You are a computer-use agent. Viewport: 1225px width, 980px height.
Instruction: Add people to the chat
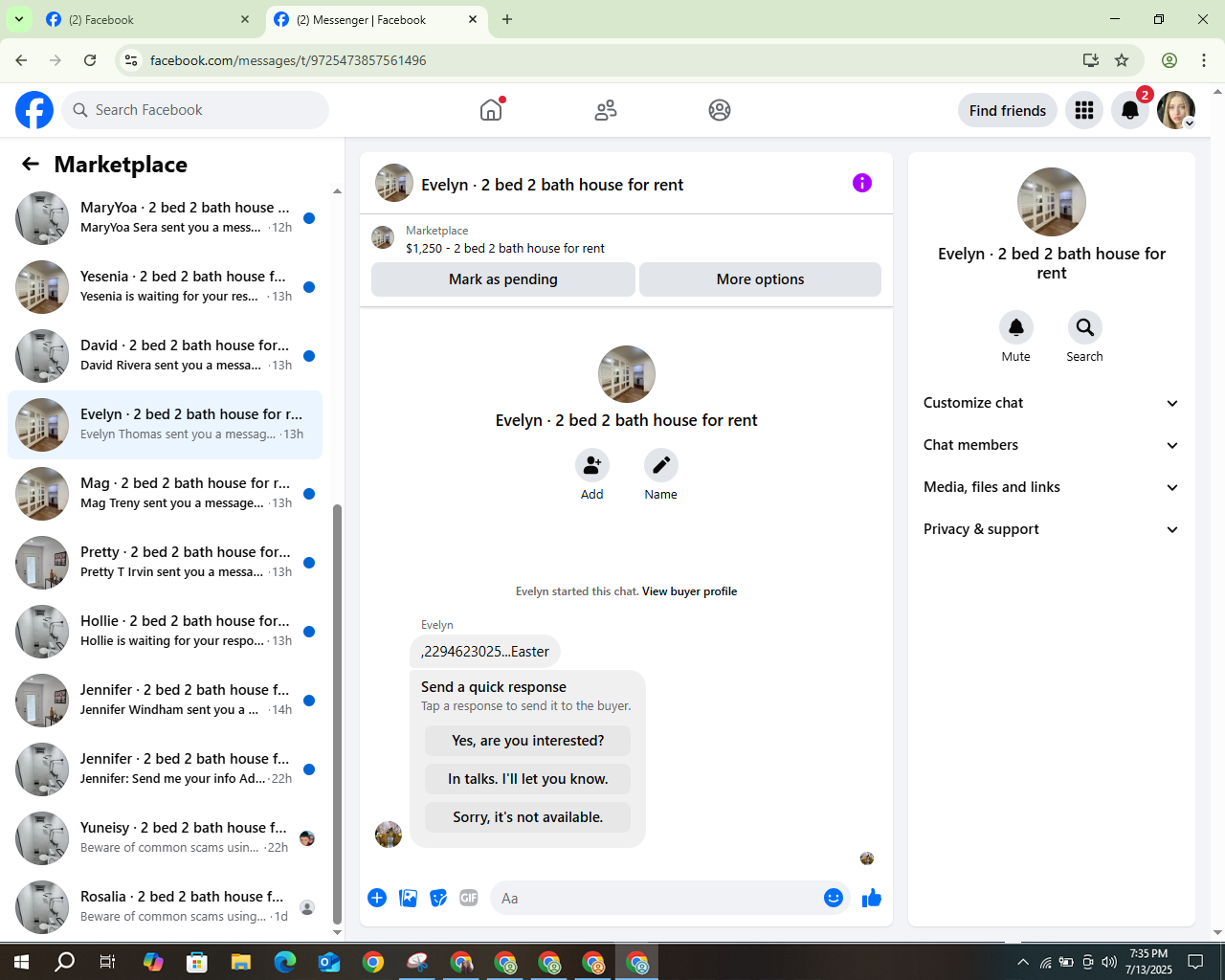tap(592, 465)
